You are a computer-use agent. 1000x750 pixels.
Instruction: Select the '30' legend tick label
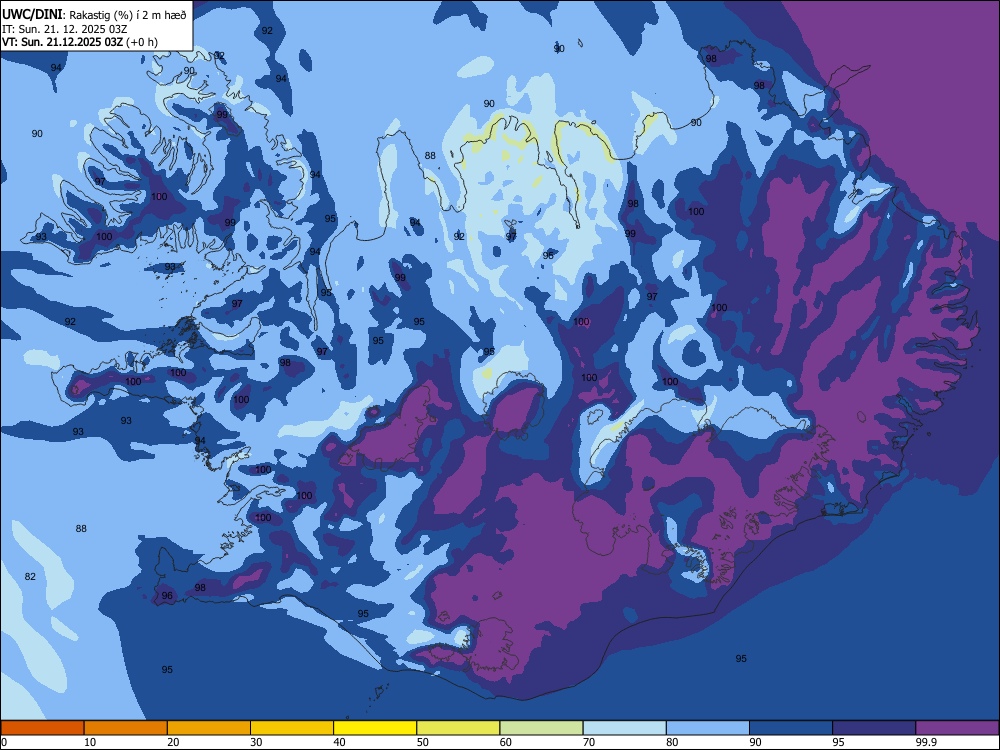(x=256, y=742)
